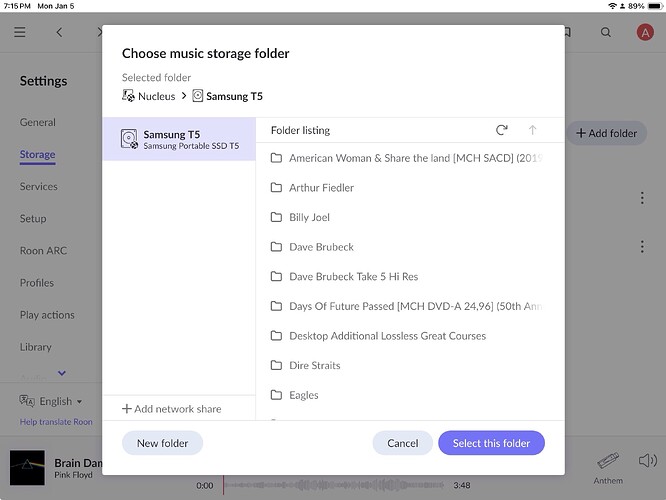This screenshot has width=666, height=500.
Task: Navigate back with the back arrow
Action: tap(60, 32)
